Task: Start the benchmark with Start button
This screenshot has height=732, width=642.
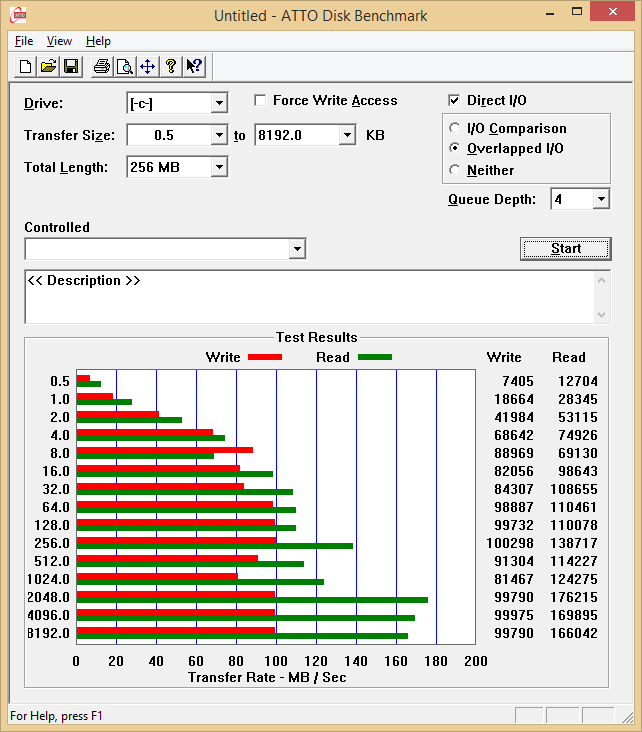Action: (x=566, y=248)
